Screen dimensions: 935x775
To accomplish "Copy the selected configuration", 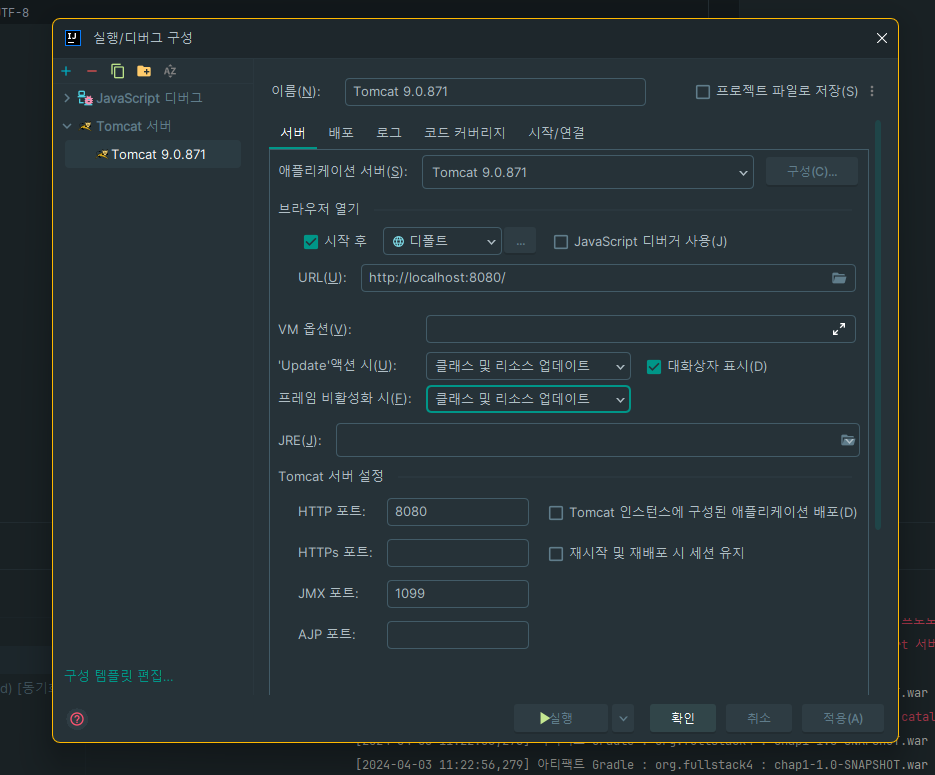I will click(x=117, y=72).
